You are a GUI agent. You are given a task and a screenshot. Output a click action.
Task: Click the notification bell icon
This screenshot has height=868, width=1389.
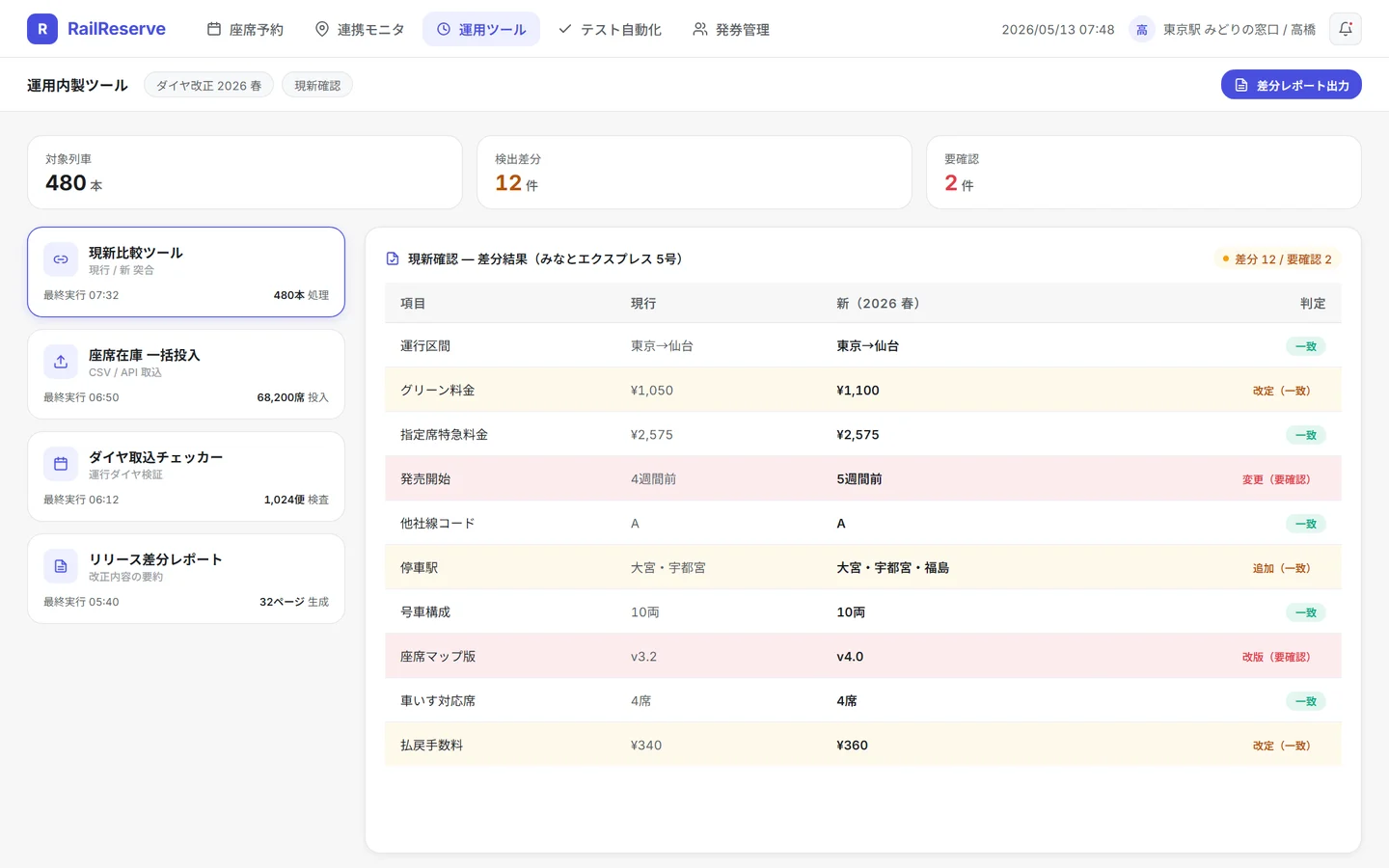pos(1346,29)
